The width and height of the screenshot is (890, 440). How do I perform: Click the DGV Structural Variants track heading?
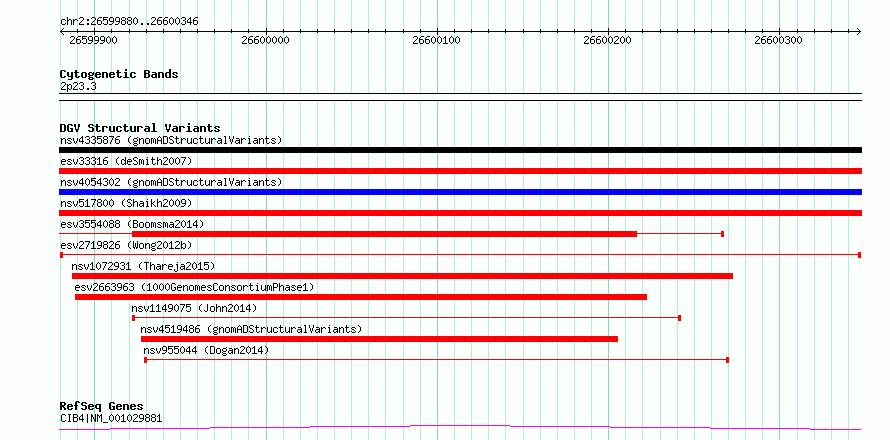[140, 128]
